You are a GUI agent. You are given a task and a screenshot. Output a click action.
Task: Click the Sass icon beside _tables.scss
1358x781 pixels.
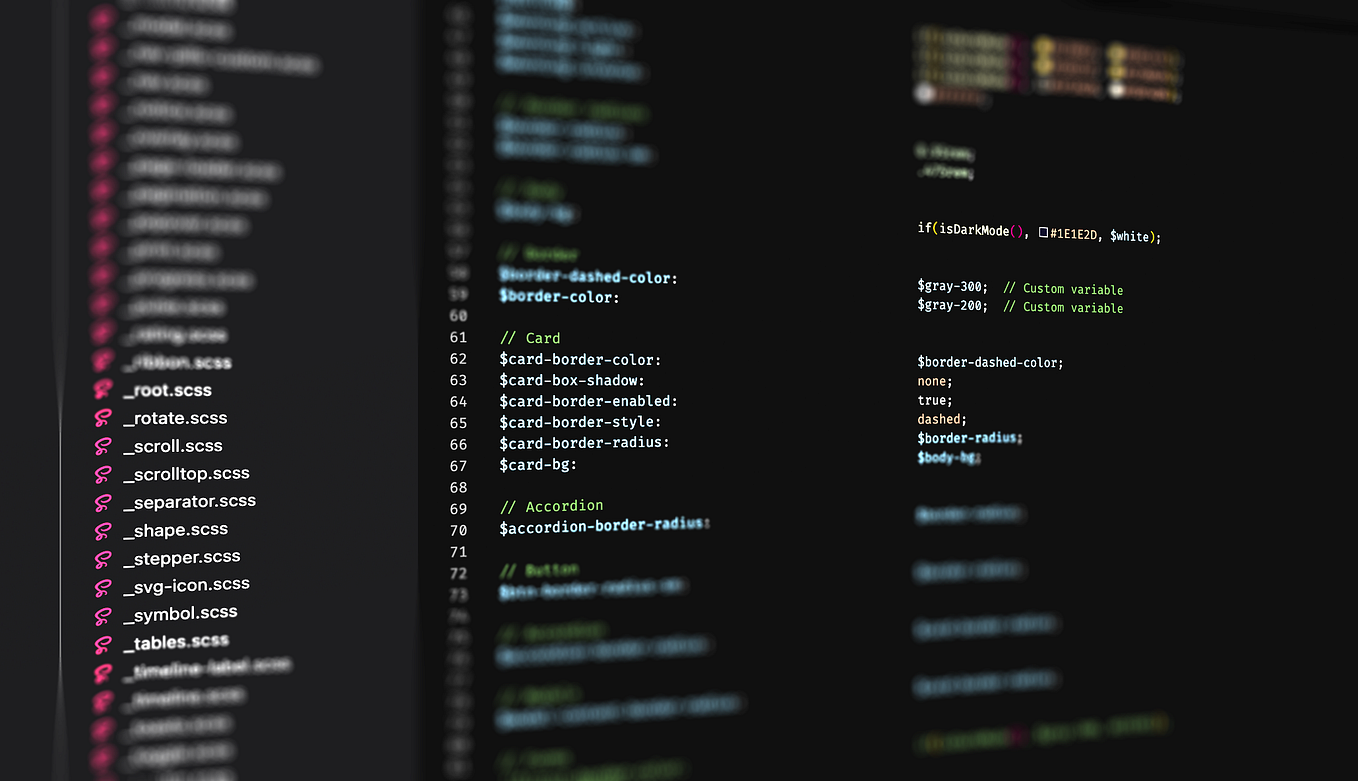point(104,641)
